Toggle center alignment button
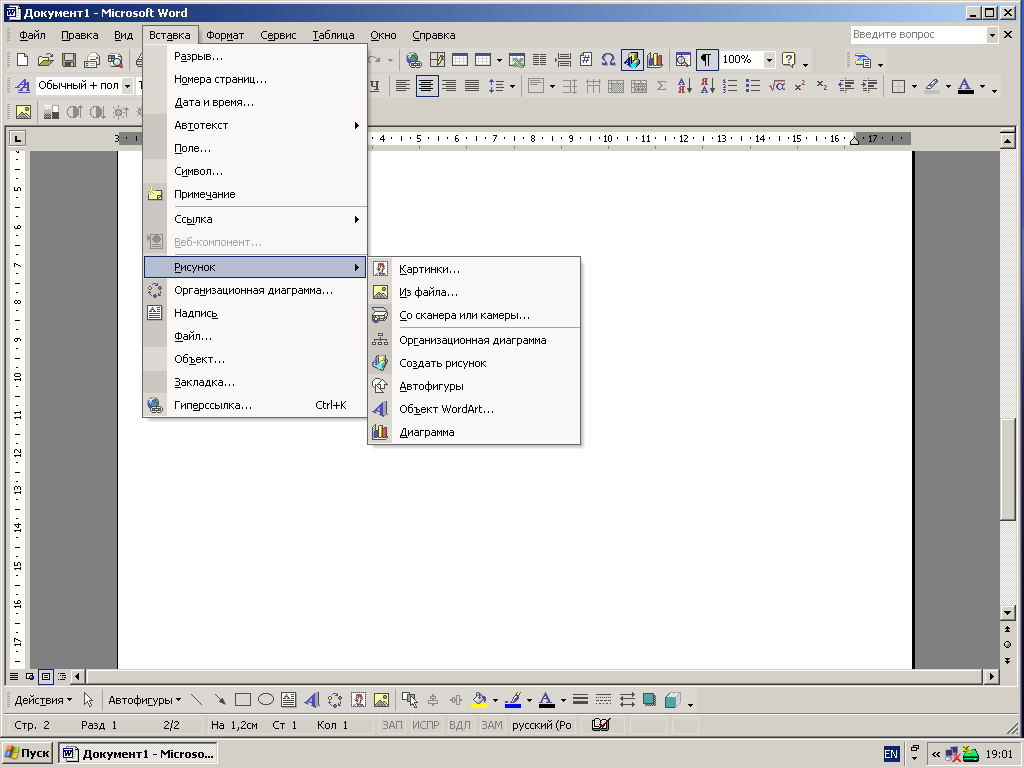This screenshot has width=1024, height=768. [x=427, y=86]
